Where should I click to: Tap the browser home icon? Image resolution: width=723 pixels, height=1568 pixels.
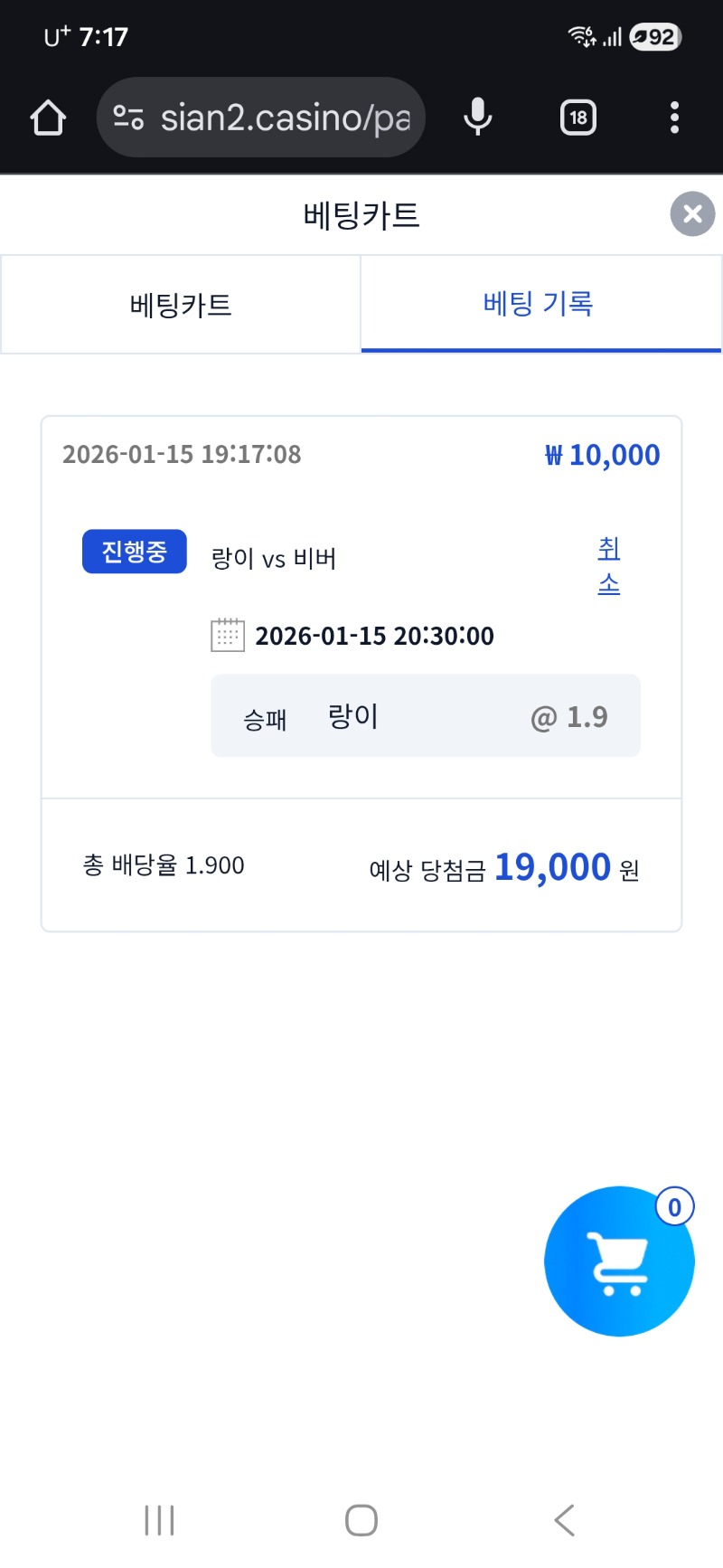(48, 118)
